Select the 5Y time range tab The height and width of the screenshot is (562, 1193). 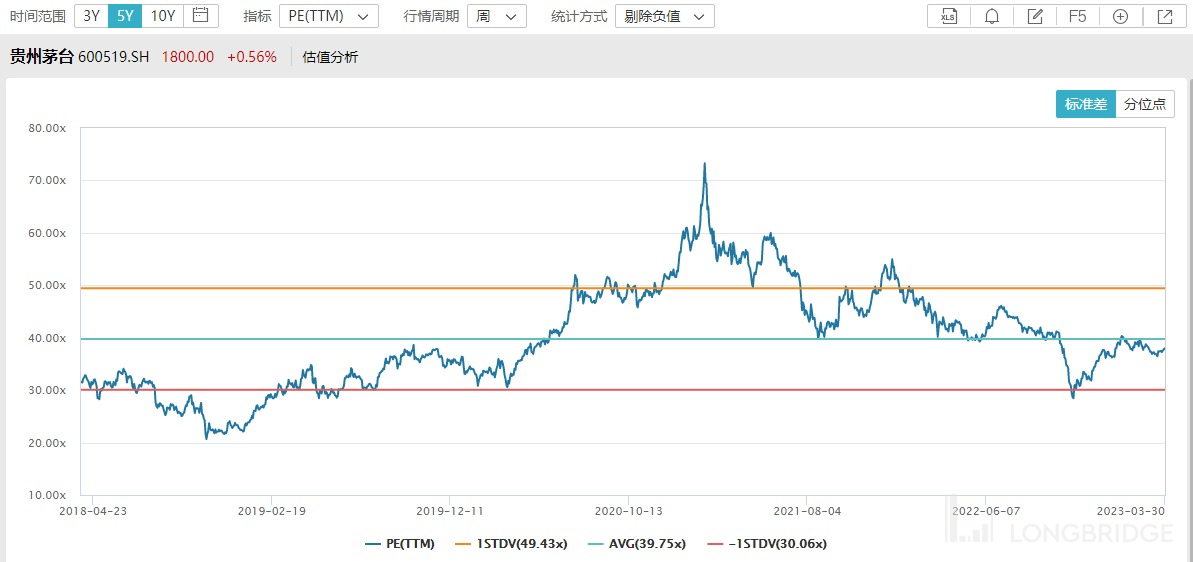(x=125, y=15)
